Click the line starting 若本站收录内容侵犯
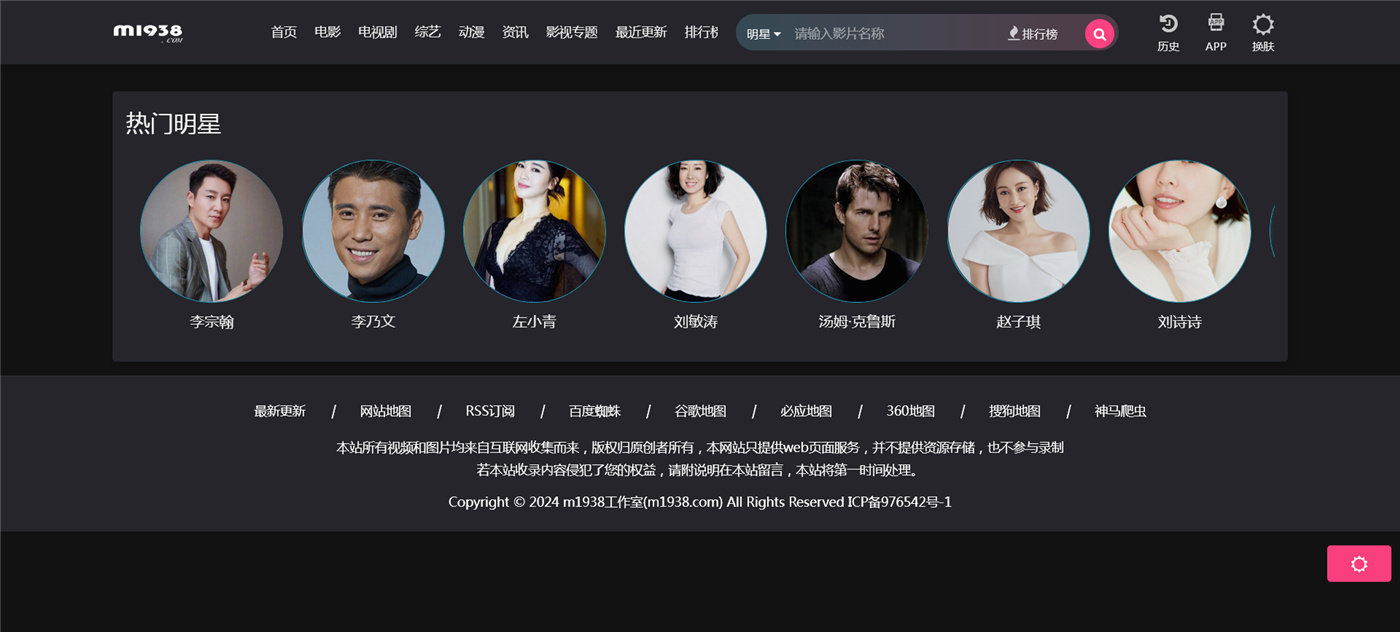Image resolution: width=1400 pixels, height=632 pixels. 698,469
